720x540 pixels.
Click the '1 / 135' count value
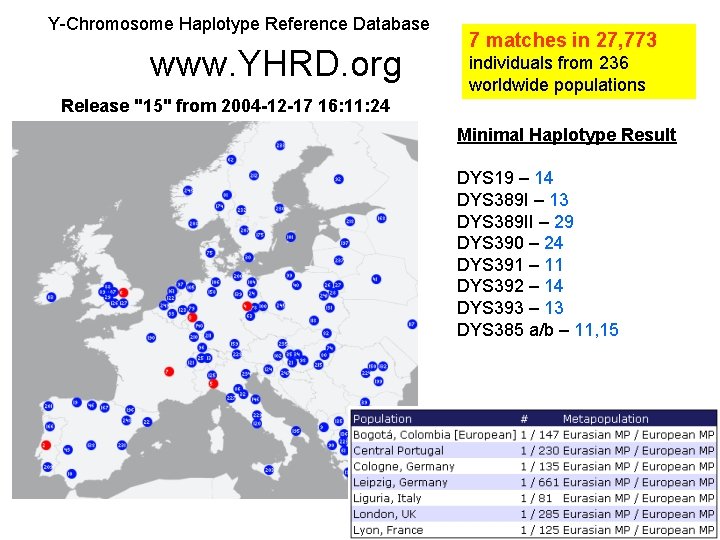(540, 467)
